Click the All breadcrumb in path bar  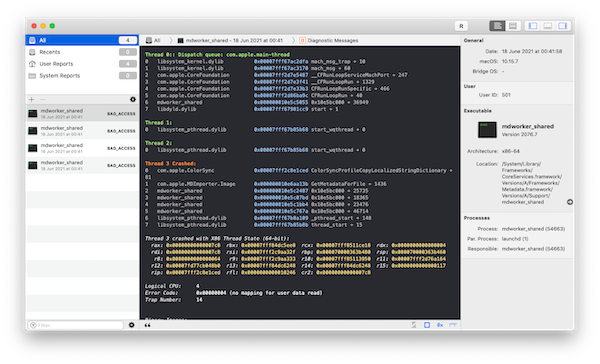(x=153, y=41)
